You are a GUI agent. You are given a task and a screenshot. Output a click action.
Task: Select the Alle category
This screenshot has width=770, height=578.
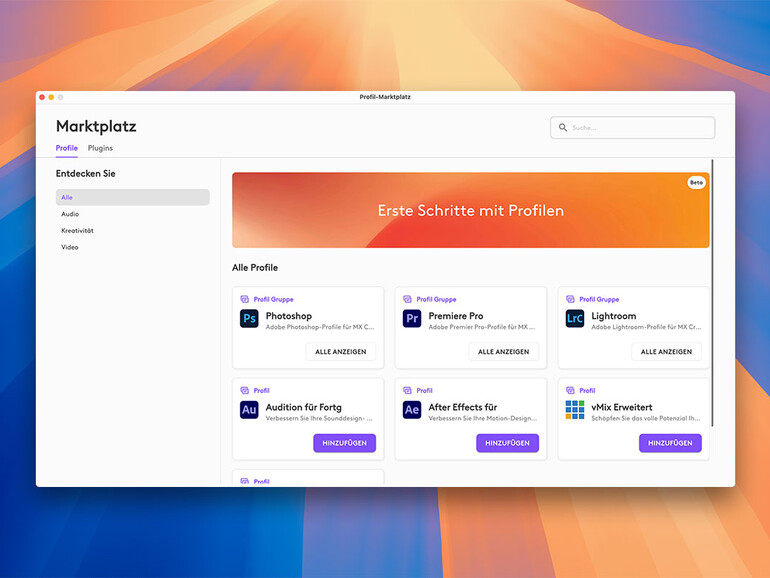coord(133,197)
